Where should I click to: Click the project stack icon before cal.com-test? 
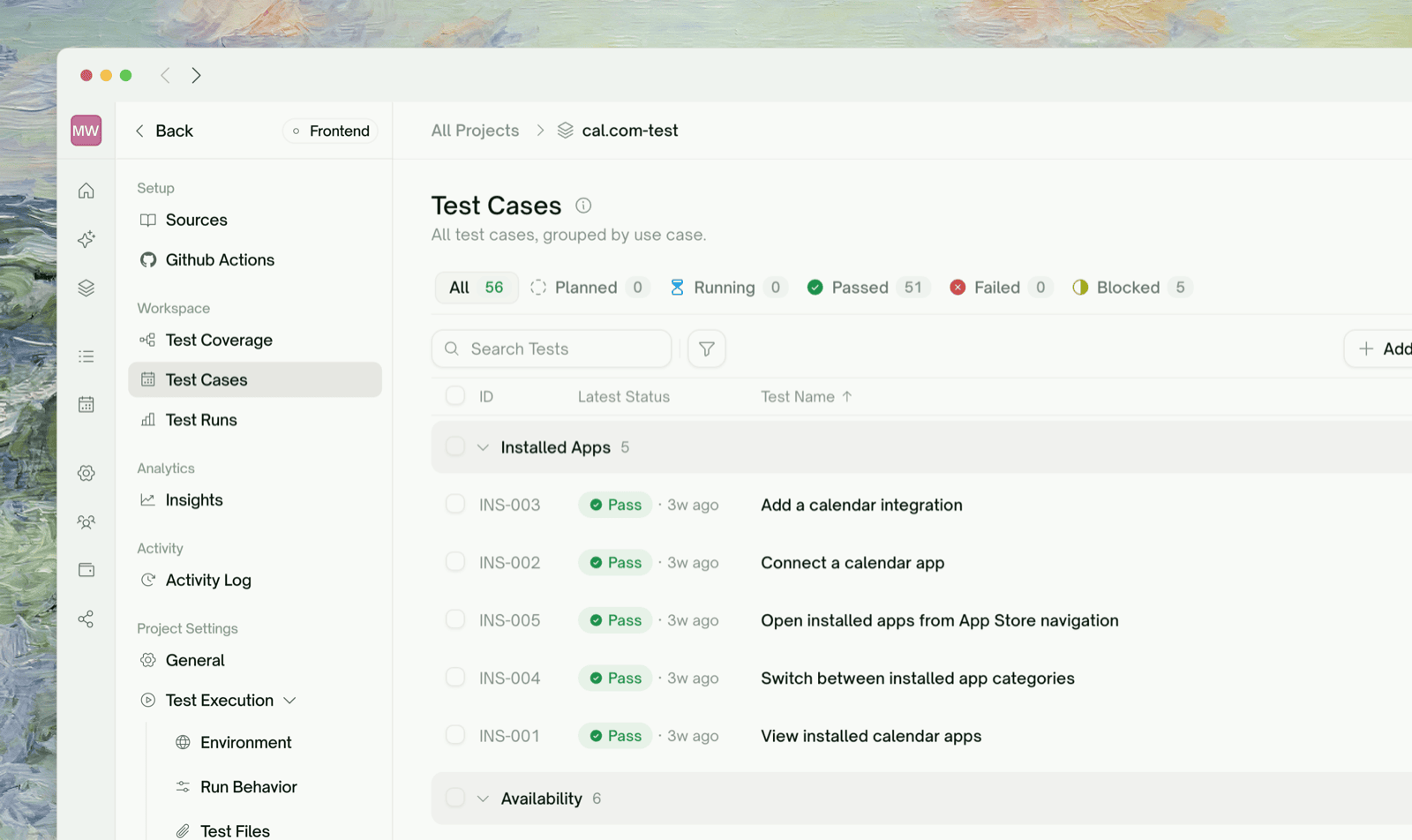click(x=566, y=131)
